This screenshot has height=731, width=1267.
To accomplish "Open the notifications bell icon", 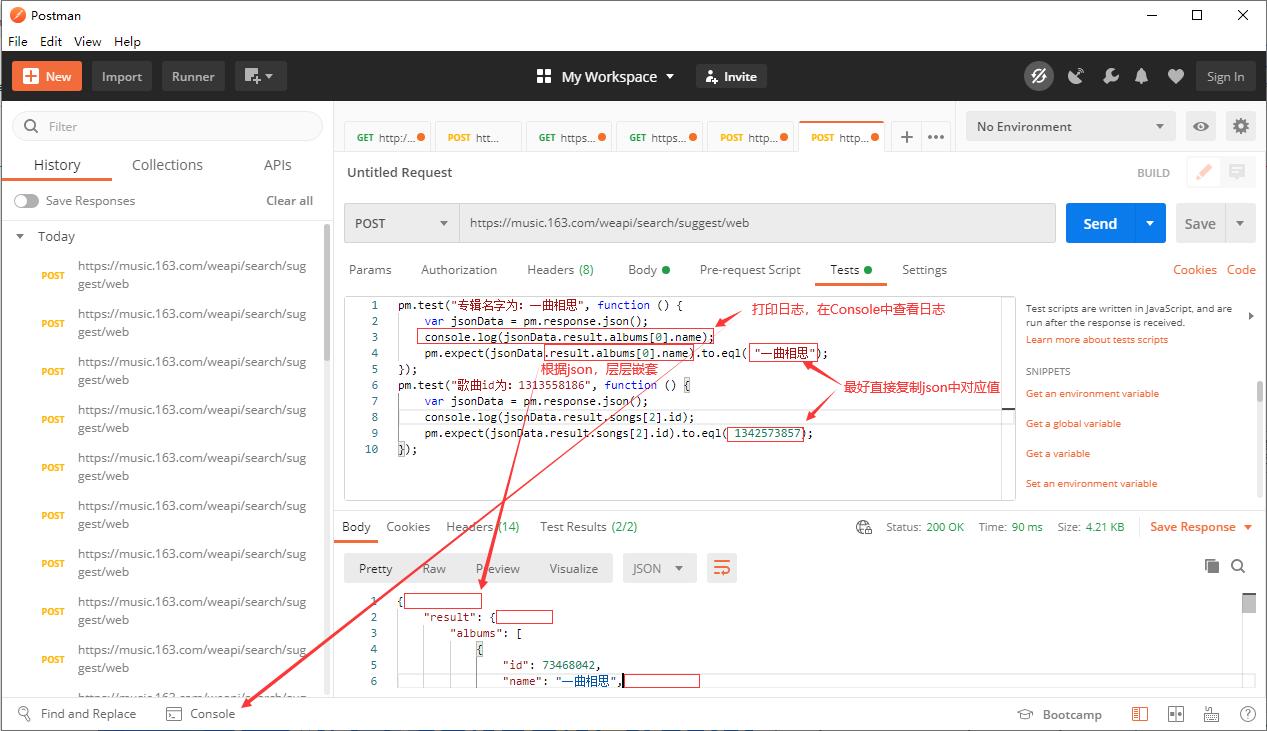I will click(1141, 77).
